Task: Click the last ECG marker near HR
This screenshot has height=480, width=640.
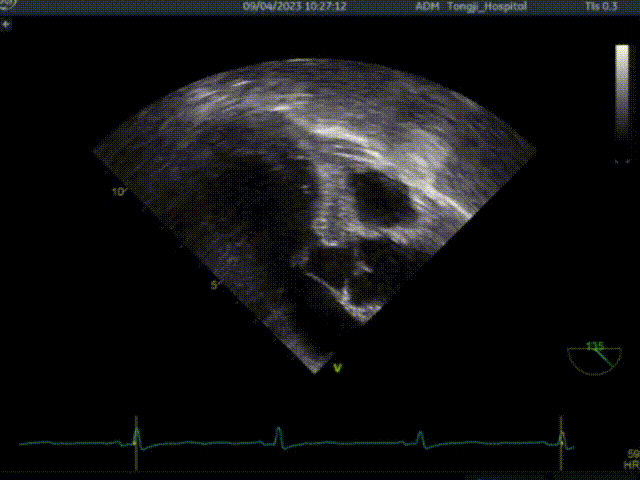Action: pyautogui.click(x=562, y=436)
